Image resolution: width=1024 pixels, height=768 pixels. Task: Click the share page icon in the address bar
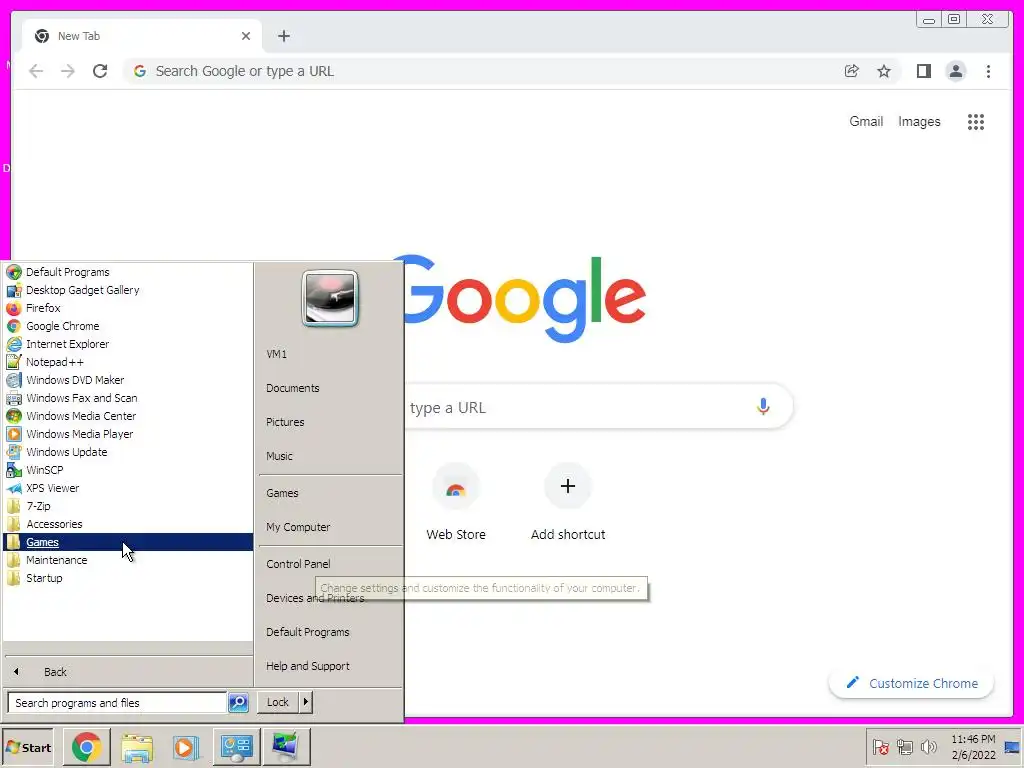tap(852, 71)
